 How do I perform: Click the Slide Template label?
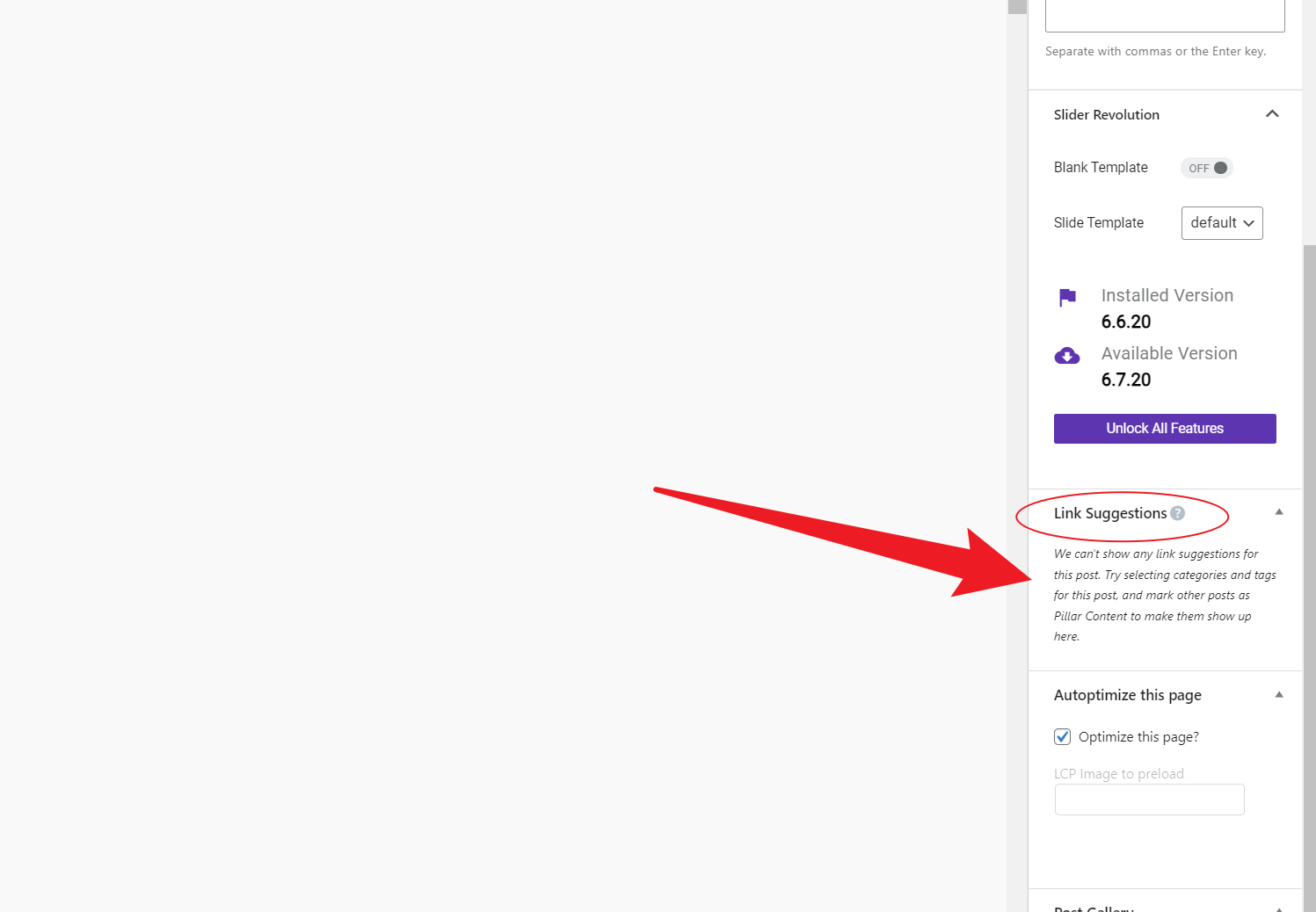pyautogui.click(x=1099, y=223)
